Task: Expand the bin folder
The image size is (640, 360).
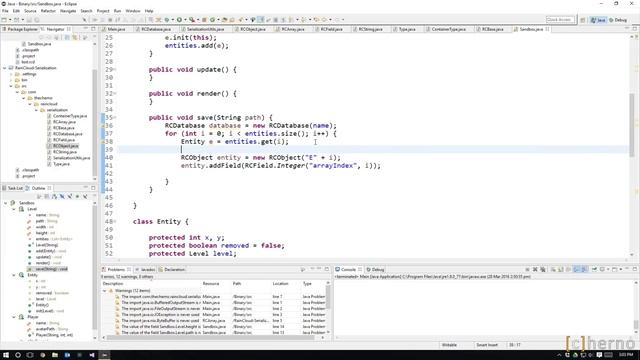Action: point(11,80)
